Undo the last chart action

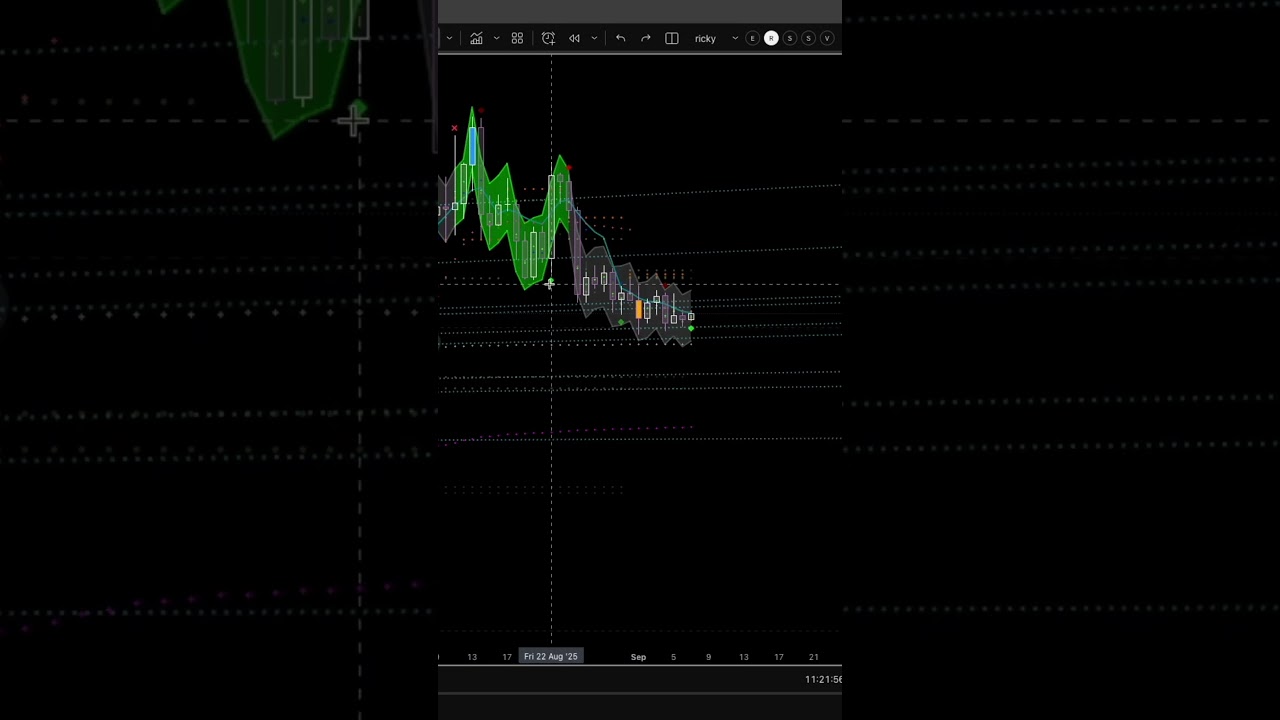pyautogui.click(x=620, y=38)
